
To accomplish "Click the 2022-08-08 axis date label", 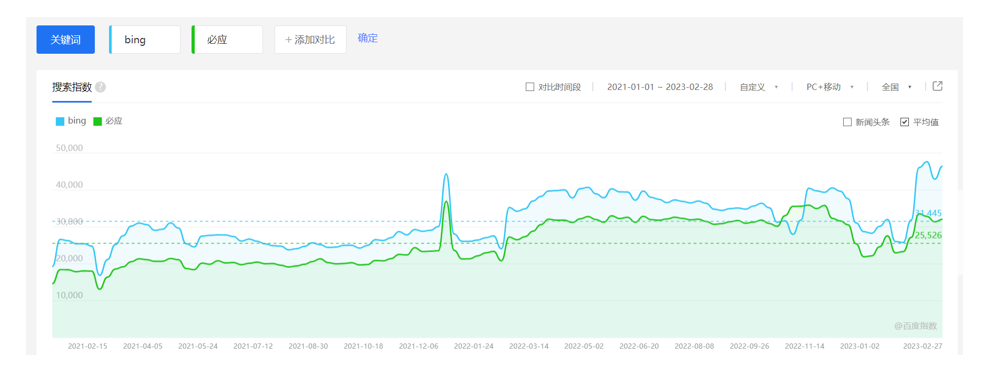I will tap(695, 345).
